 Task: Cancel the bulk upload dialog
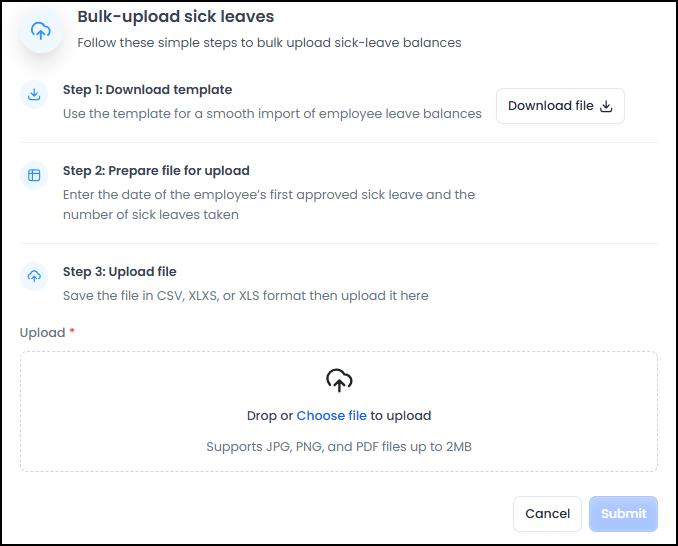[547, 514]
